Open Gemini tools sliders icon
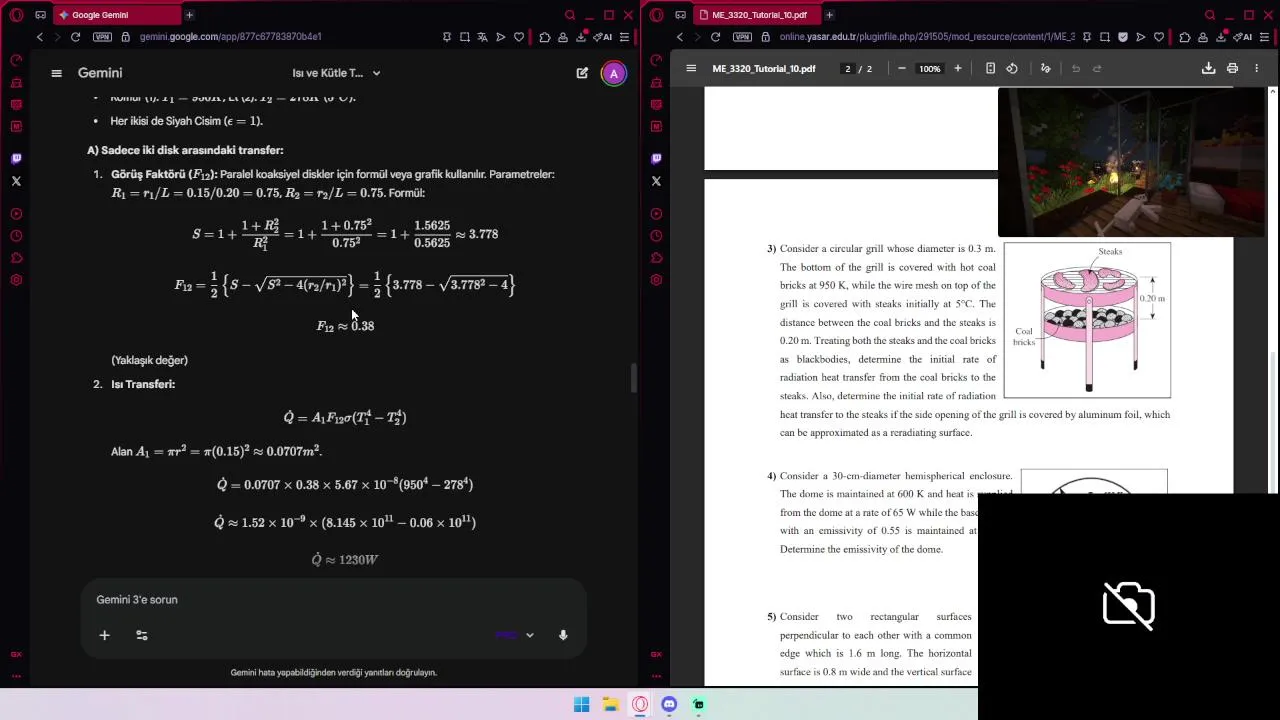Screen dimensions: 1280x720 [x=142, y=635]
